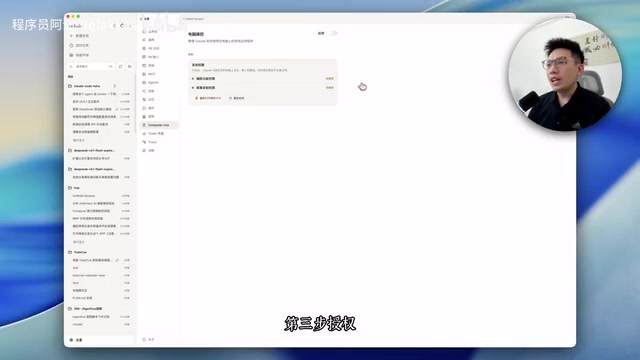Click folder icon beside the search field
Screen dimensions: 640x360
pos(129,66)
